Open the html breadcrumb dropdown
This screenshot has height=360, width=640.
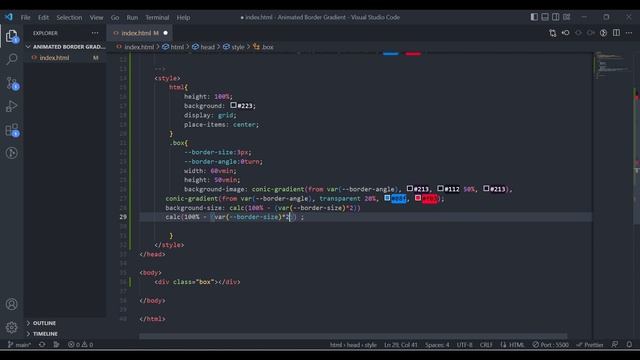point(173,47)
